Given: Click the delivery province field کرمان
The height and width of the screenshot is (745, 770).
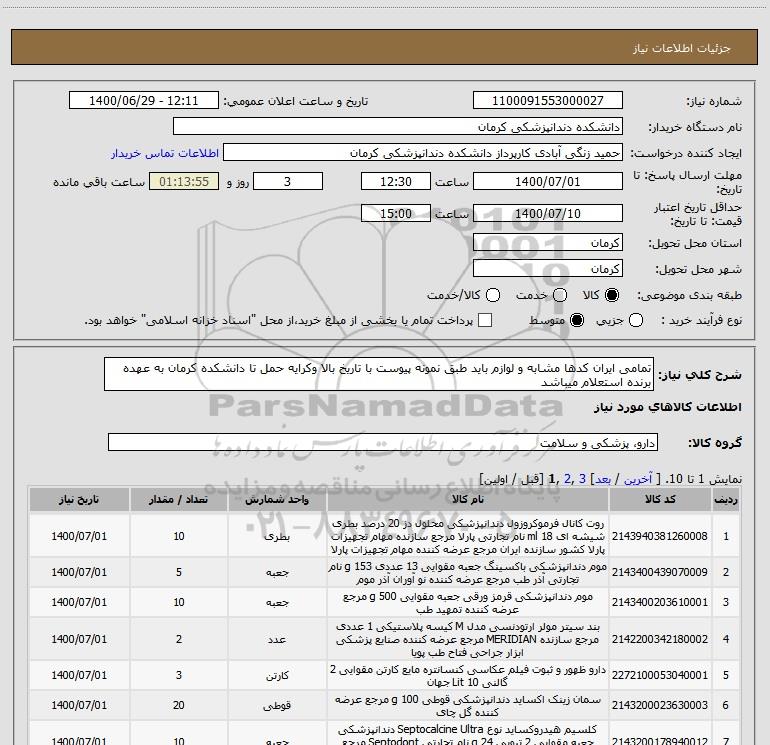Looking at the screenshot, I should (548, 243).
